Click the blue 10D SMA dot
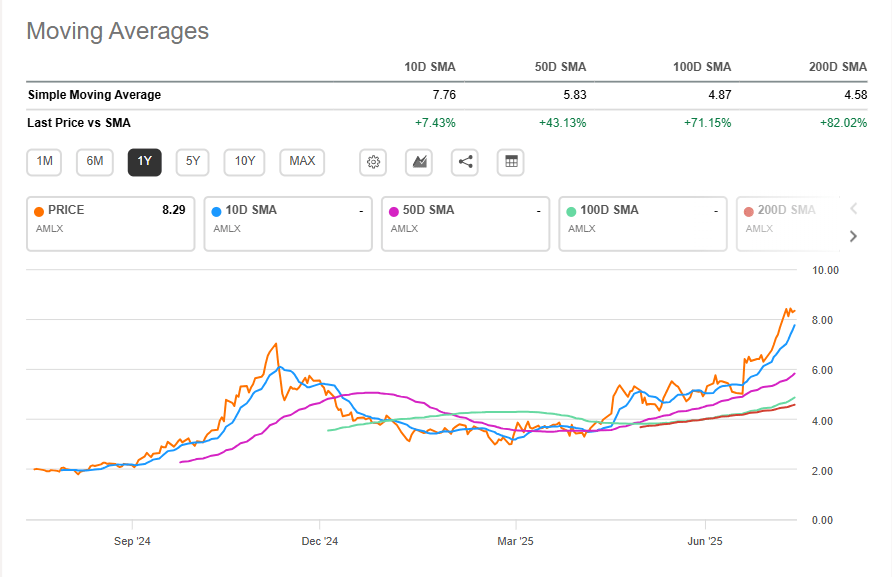892x577 pixels. tap(216, 210)
